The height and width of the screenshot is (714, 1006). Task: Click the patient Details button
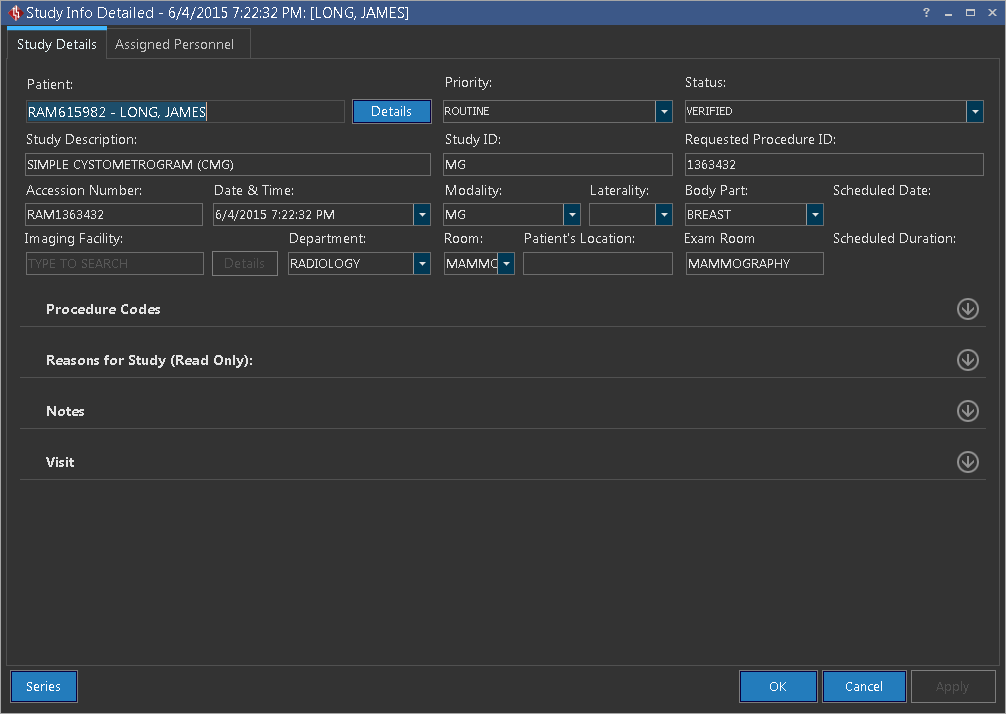[x=391, y=112]
